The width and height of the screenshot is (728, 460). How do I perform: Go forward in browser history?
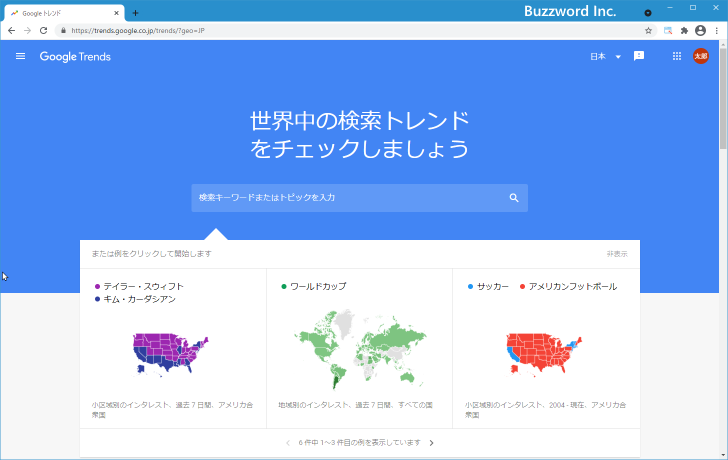tap(27, 31)
